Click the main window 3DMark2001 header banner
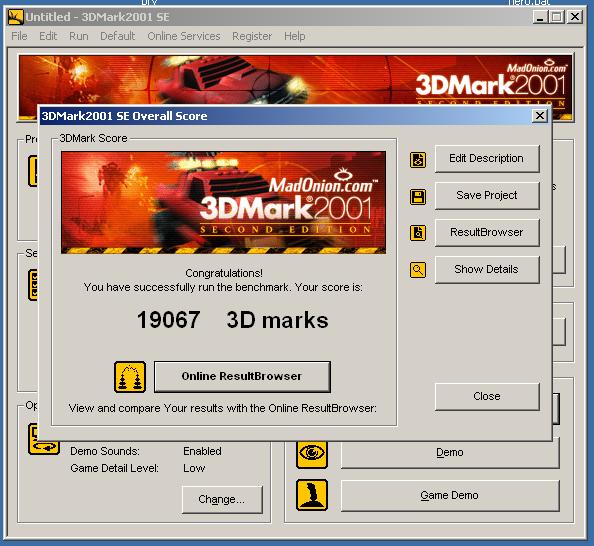This screenshot has height=546, width=594. click(295, 80)
